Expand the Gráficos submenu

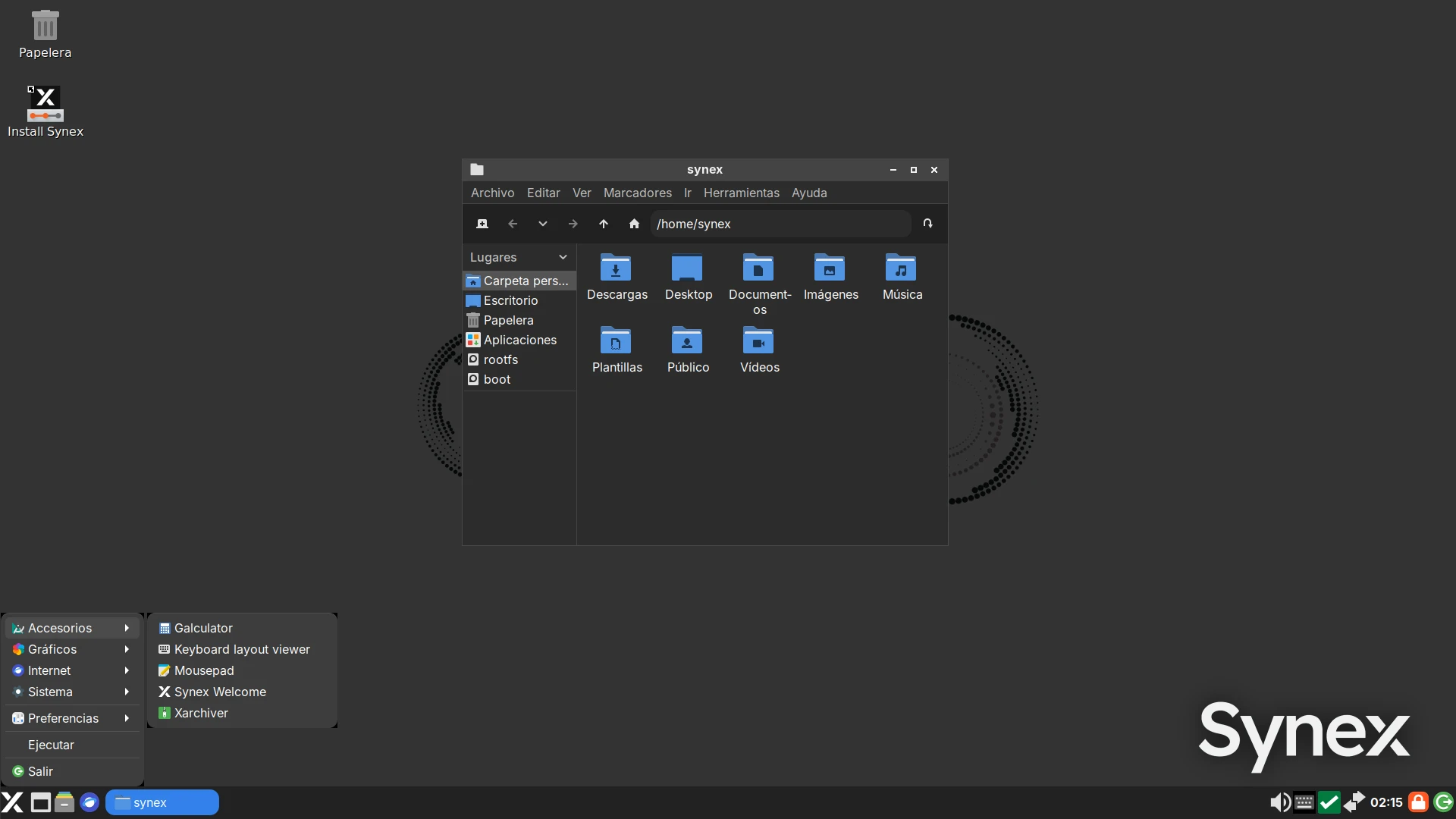click(72, 649)
